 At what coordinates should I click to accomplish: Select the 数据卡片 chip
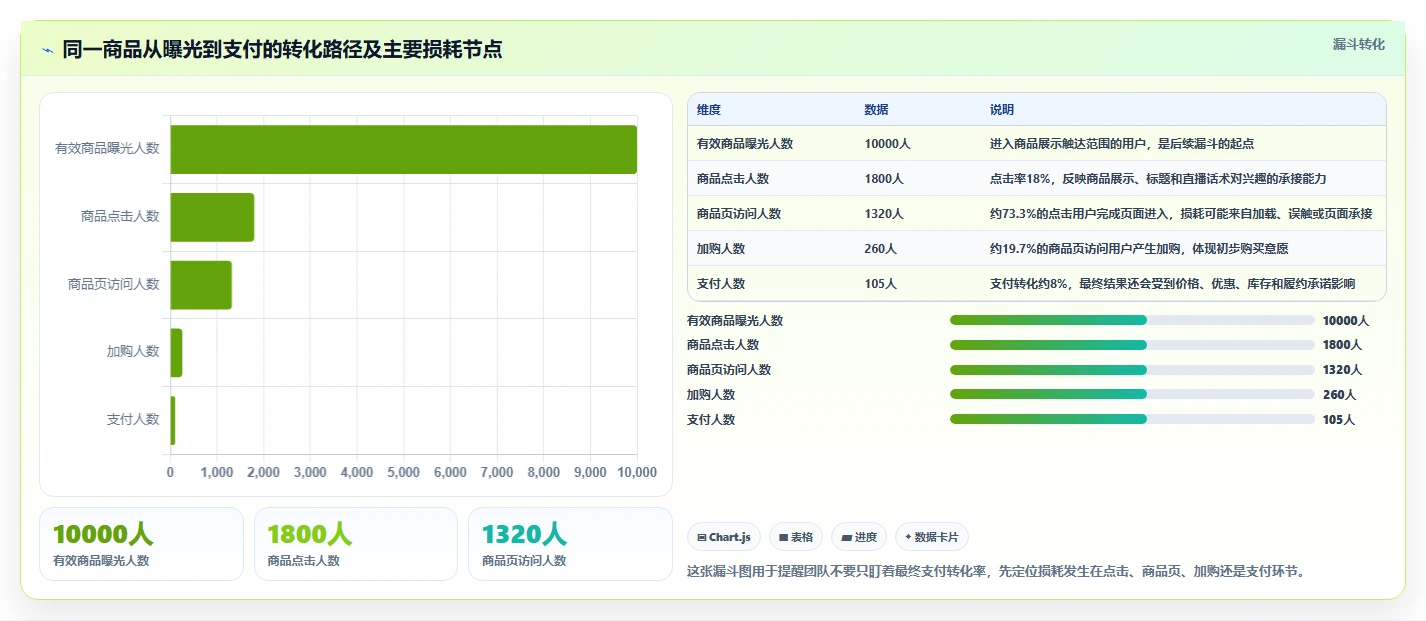932,537
